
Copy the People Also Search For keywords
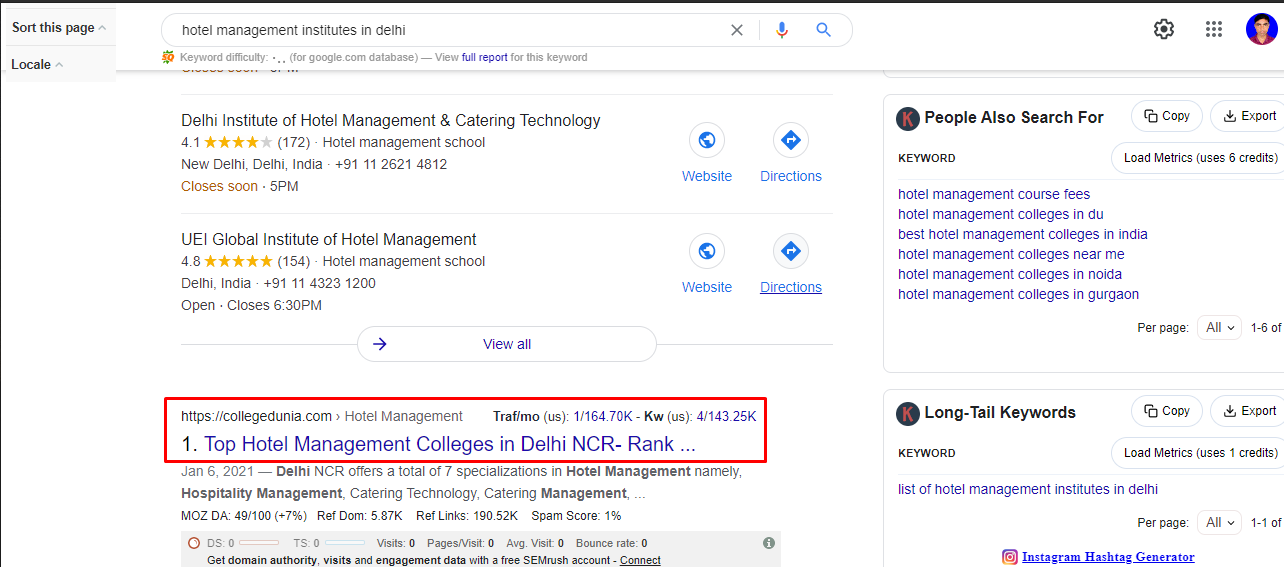(x=1166, y=116)
